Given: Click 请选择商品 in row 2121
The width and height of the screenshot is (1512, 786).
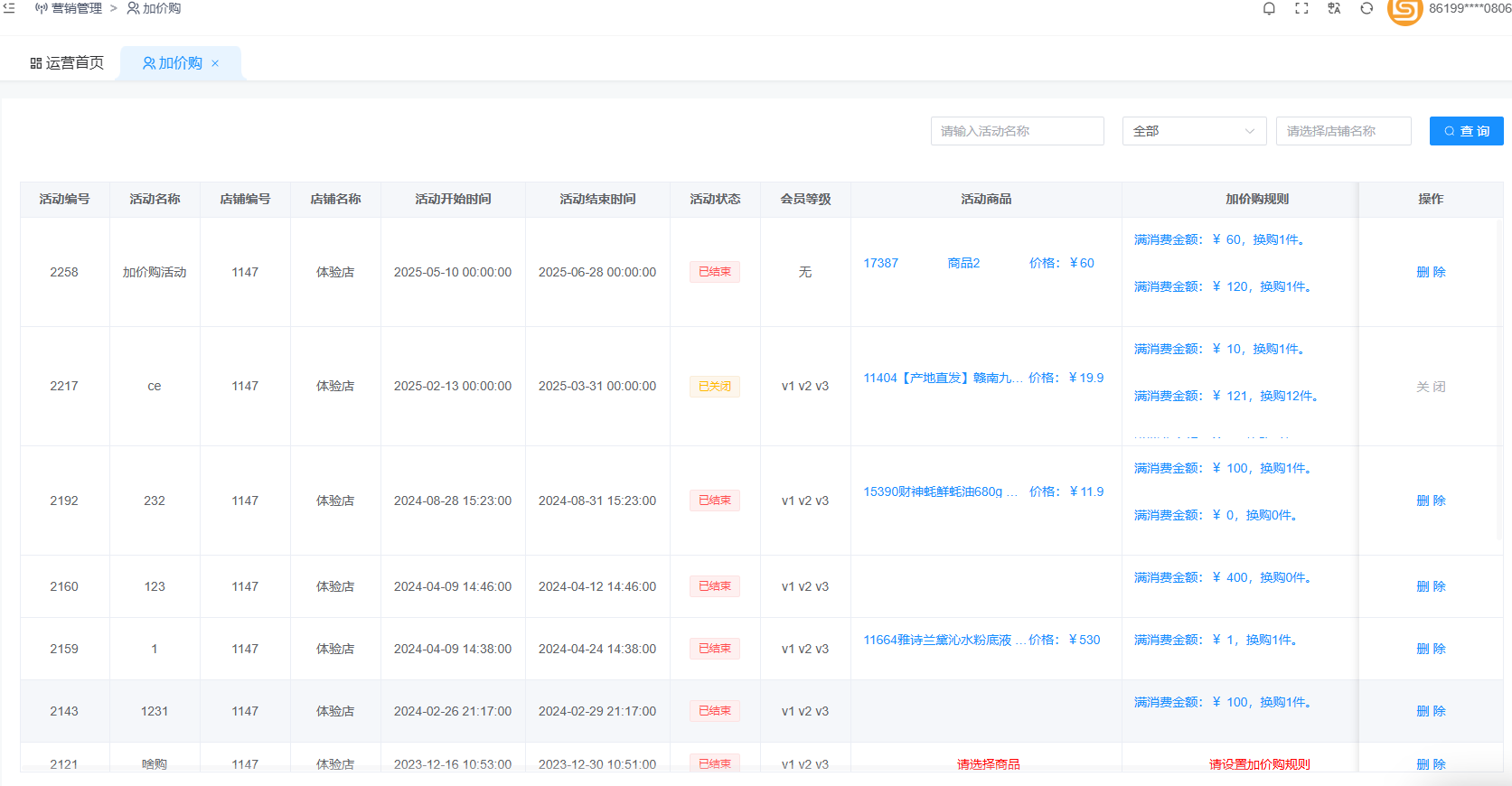Looking at the screenshot, I should tap(988, 763).
